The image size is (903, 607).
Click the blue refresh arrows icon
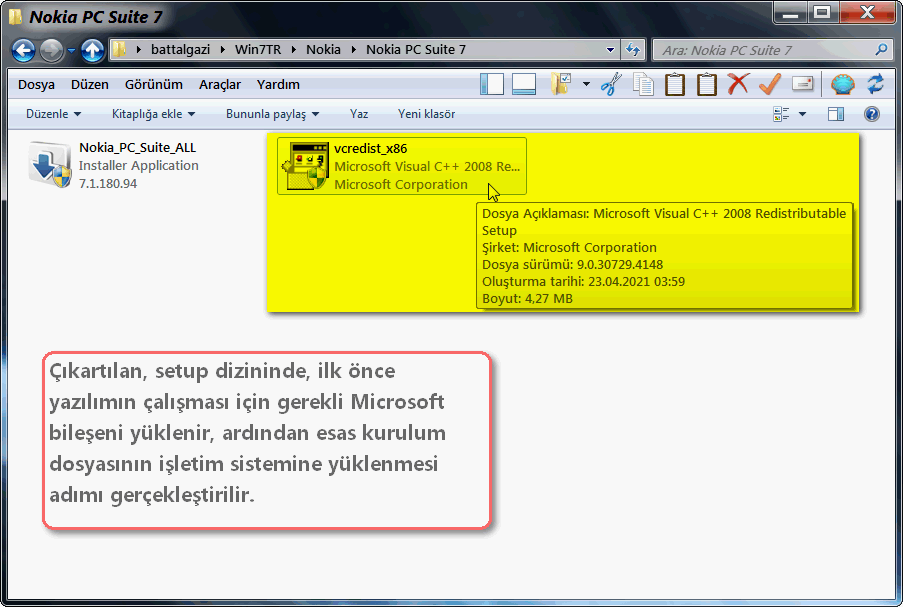[875, 84]
